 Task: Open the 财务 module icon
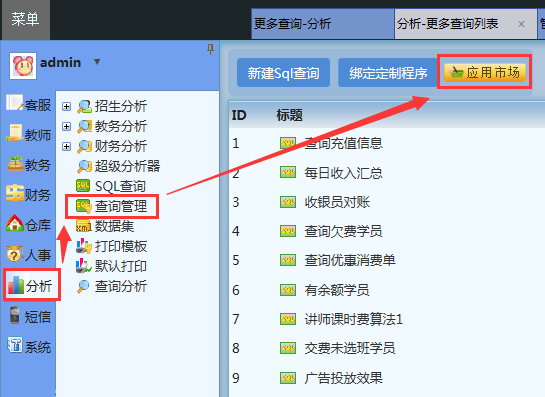(15, 193)
